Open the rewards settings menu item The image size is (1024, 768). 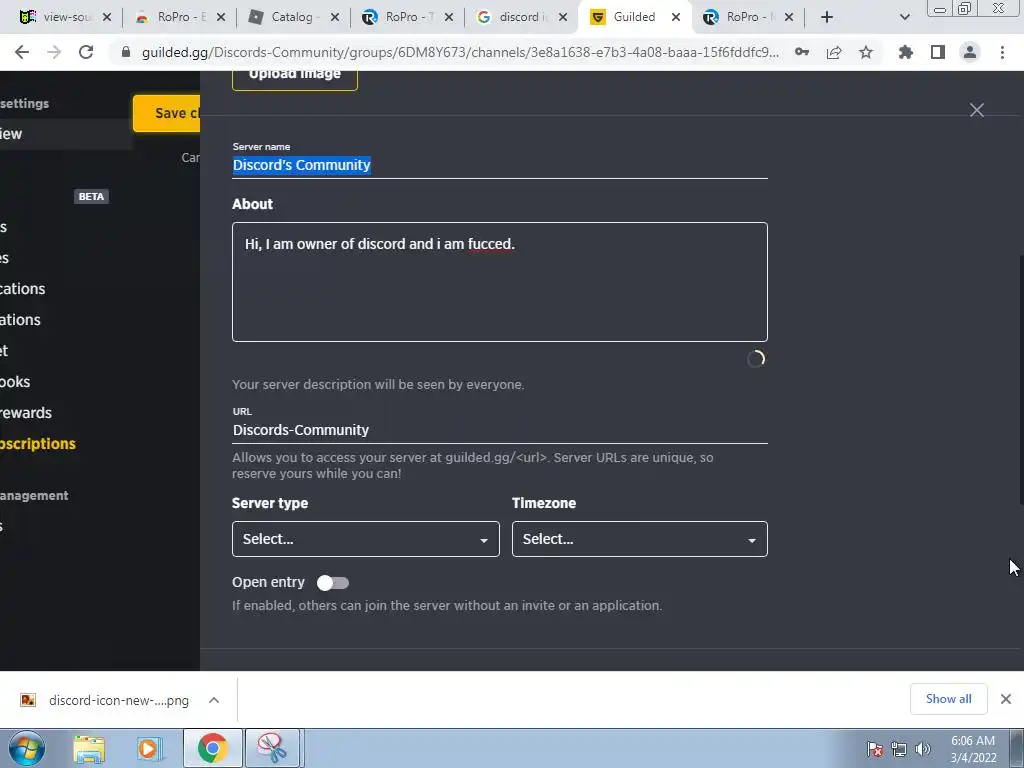click(26, 413)
